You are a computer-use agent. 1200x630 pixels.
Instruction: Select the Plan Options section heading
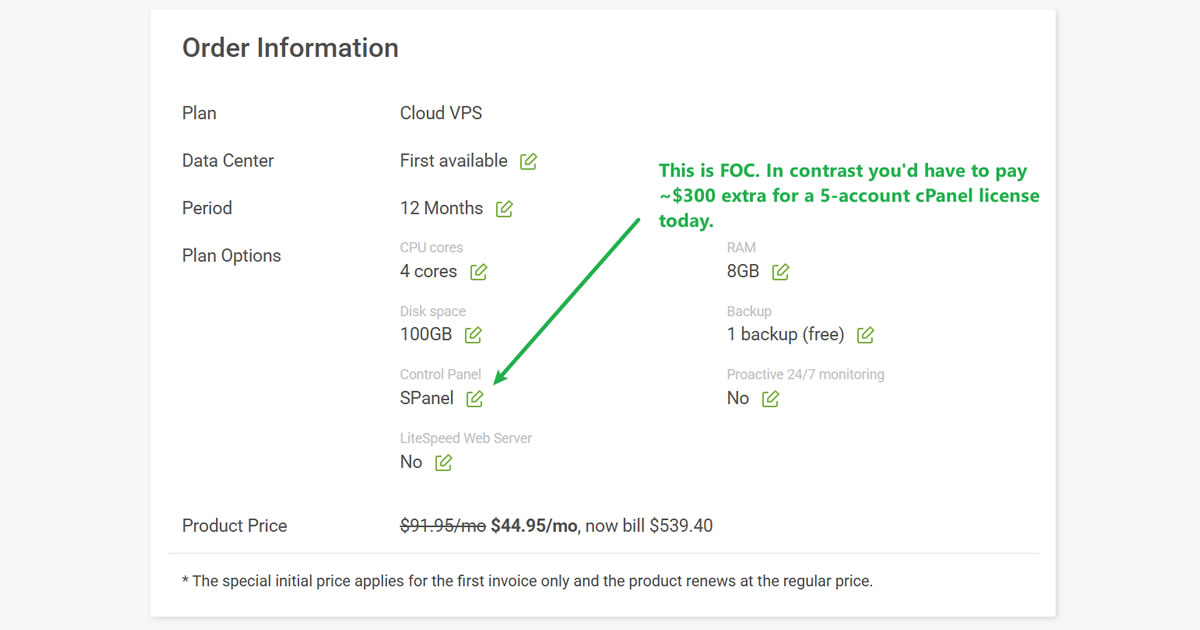pos(231,256)
